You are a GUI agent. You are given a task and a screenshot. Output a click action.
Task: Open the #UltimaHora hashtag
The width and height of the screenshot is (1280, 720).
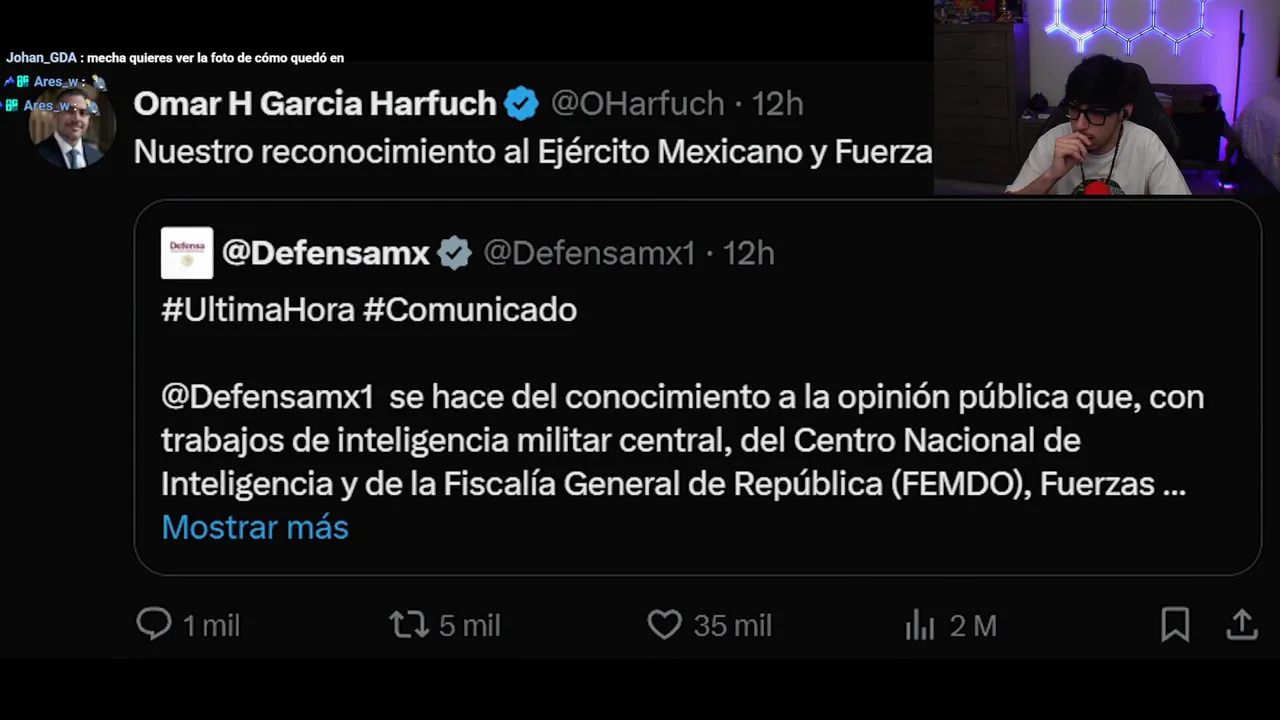[258, 310]
